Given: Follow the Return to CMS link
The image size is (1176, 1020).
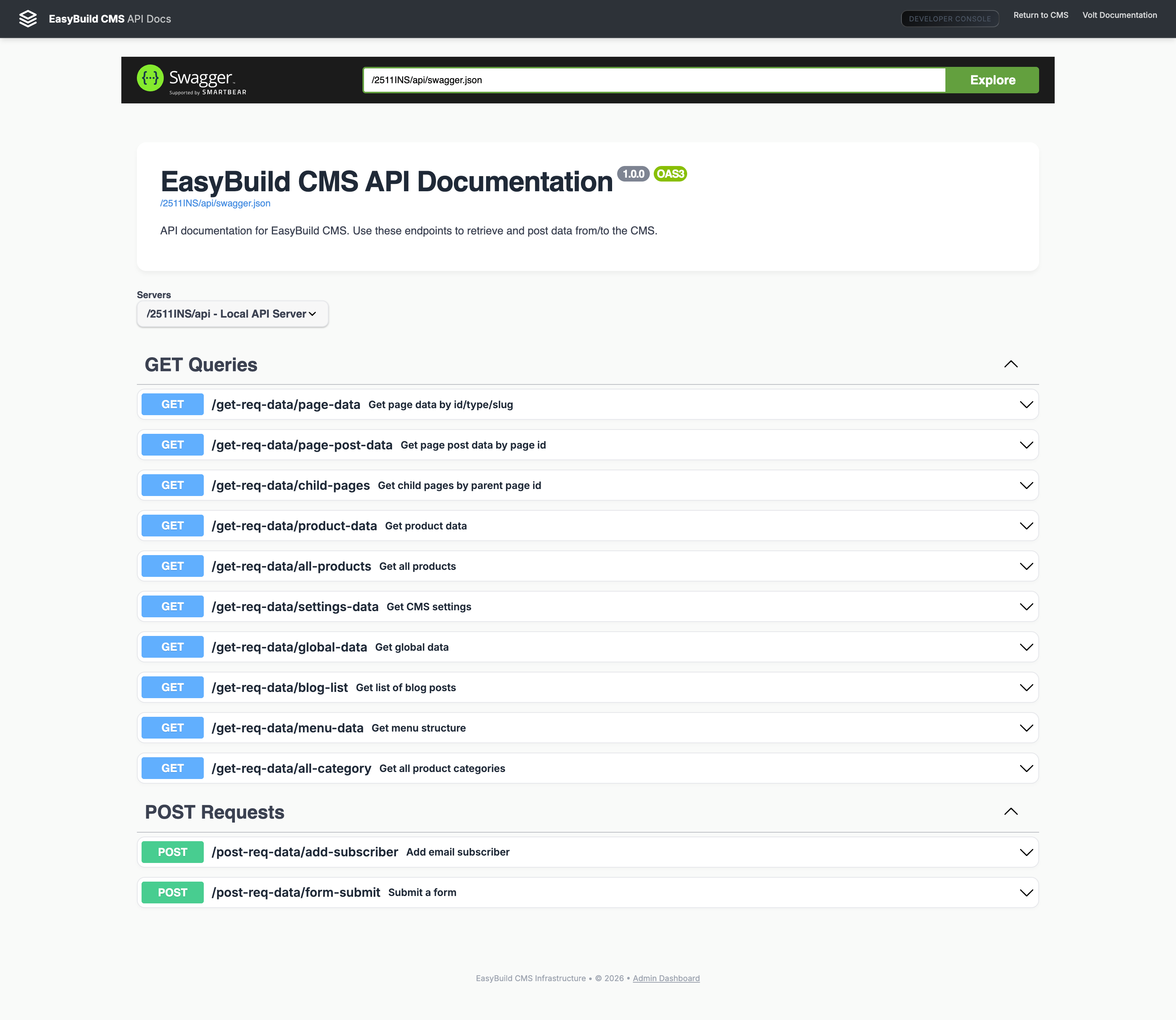Looking at the screenshot, I should [1040, 16].
